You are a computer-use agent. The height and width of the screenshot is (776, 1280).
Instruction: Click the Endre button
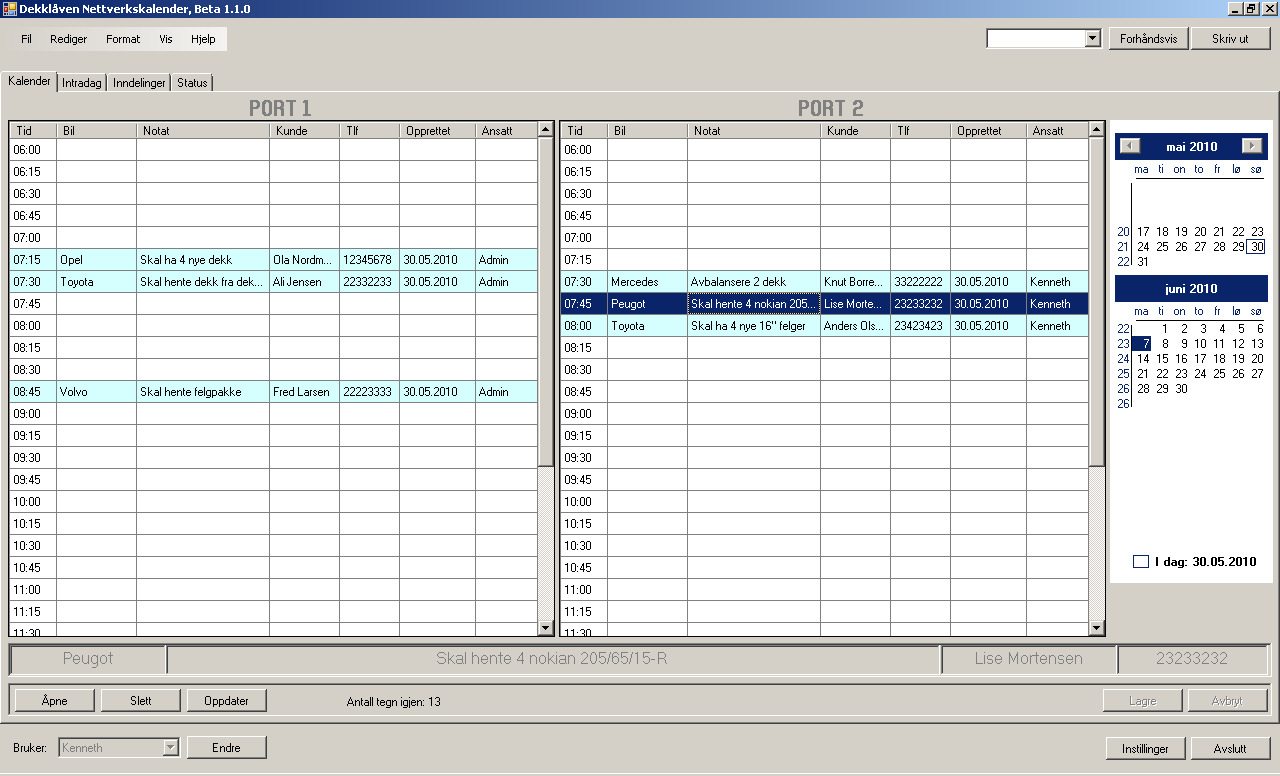click(227, 747)
